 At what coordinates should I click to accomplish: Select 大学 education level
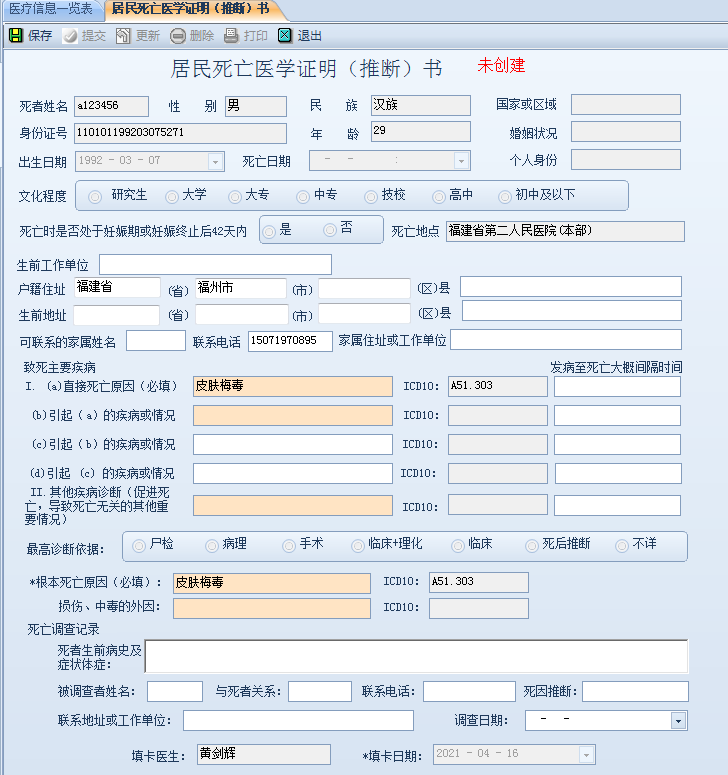[171, 197]
